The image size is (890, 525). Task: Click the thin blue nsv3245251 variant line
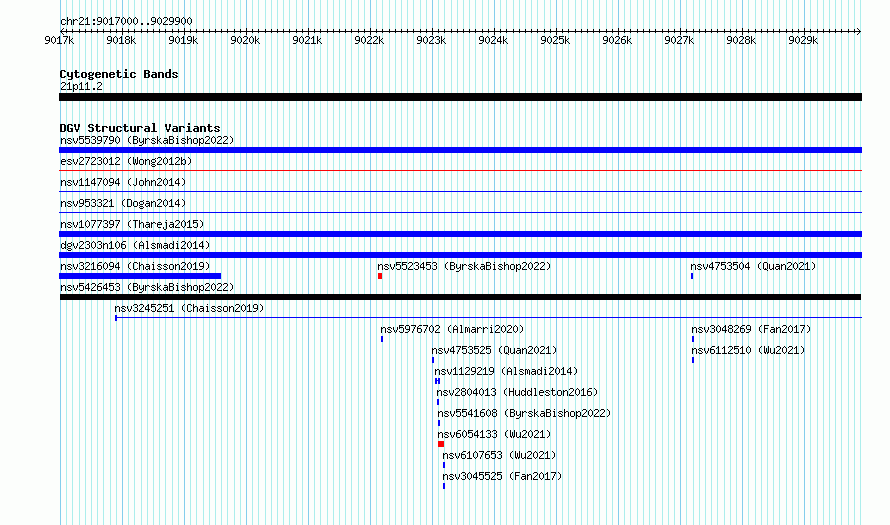[x=488, y=318]
